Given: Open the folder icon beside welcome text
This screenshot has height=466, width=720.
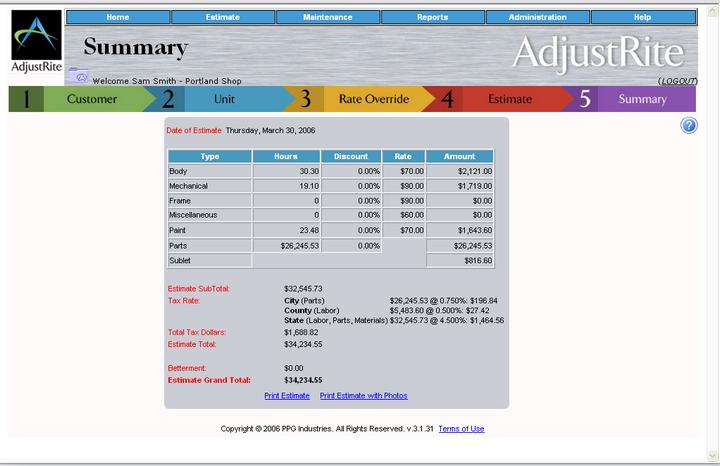Looking at the screenshot, I should (79, 75).
